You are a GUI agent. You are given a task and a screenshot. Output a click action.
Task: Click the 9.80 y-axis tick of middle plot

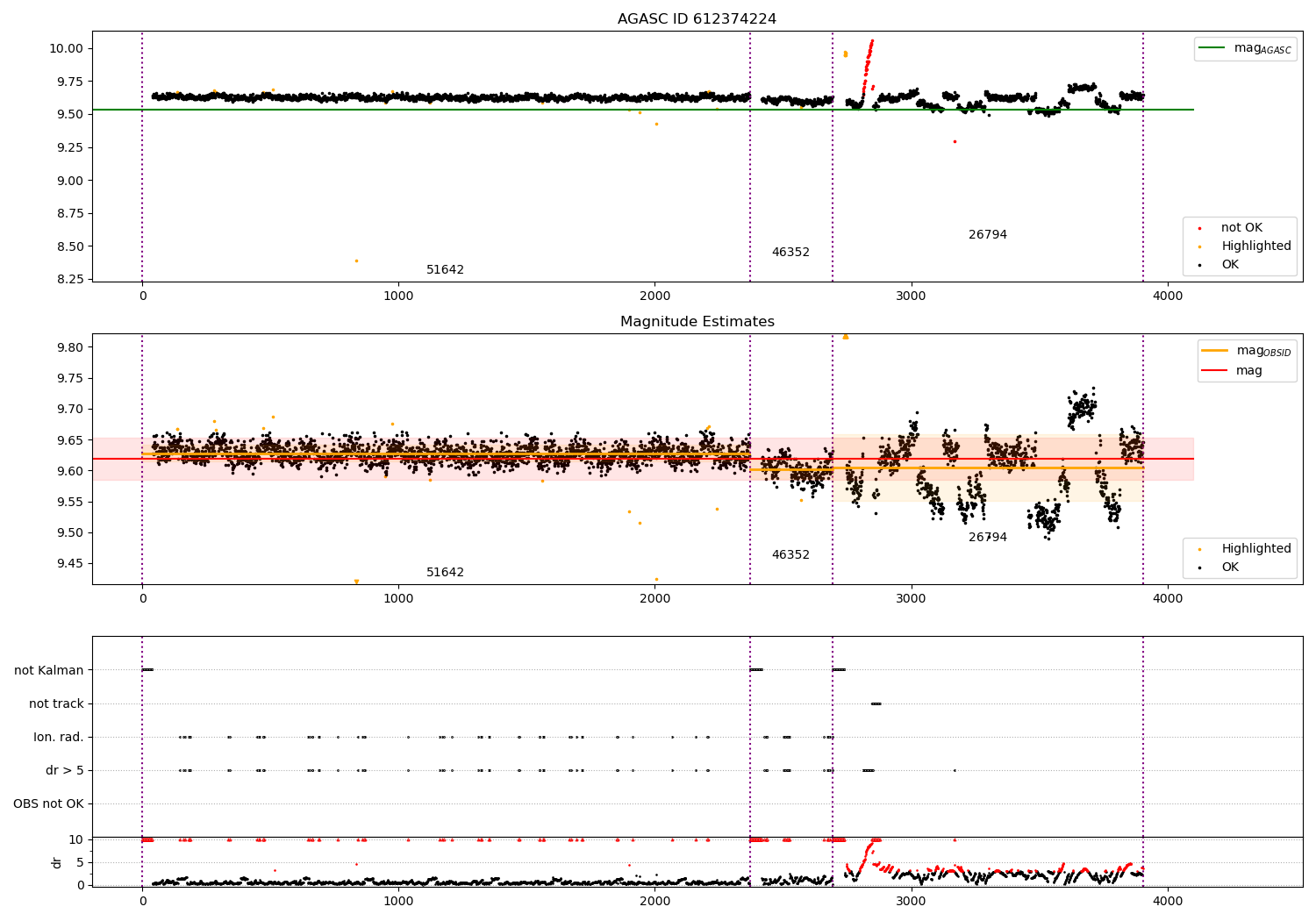pos(69,347)
